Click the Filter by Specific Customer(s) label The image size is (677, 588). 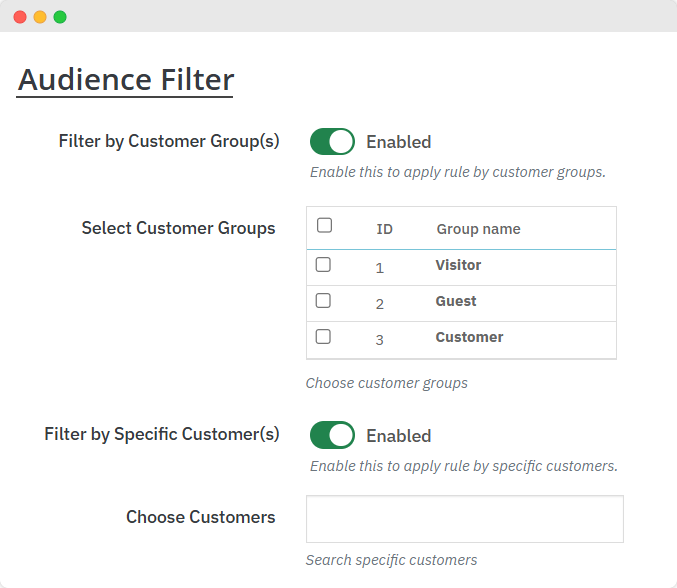pyautogui.click(x=162, y=434)
